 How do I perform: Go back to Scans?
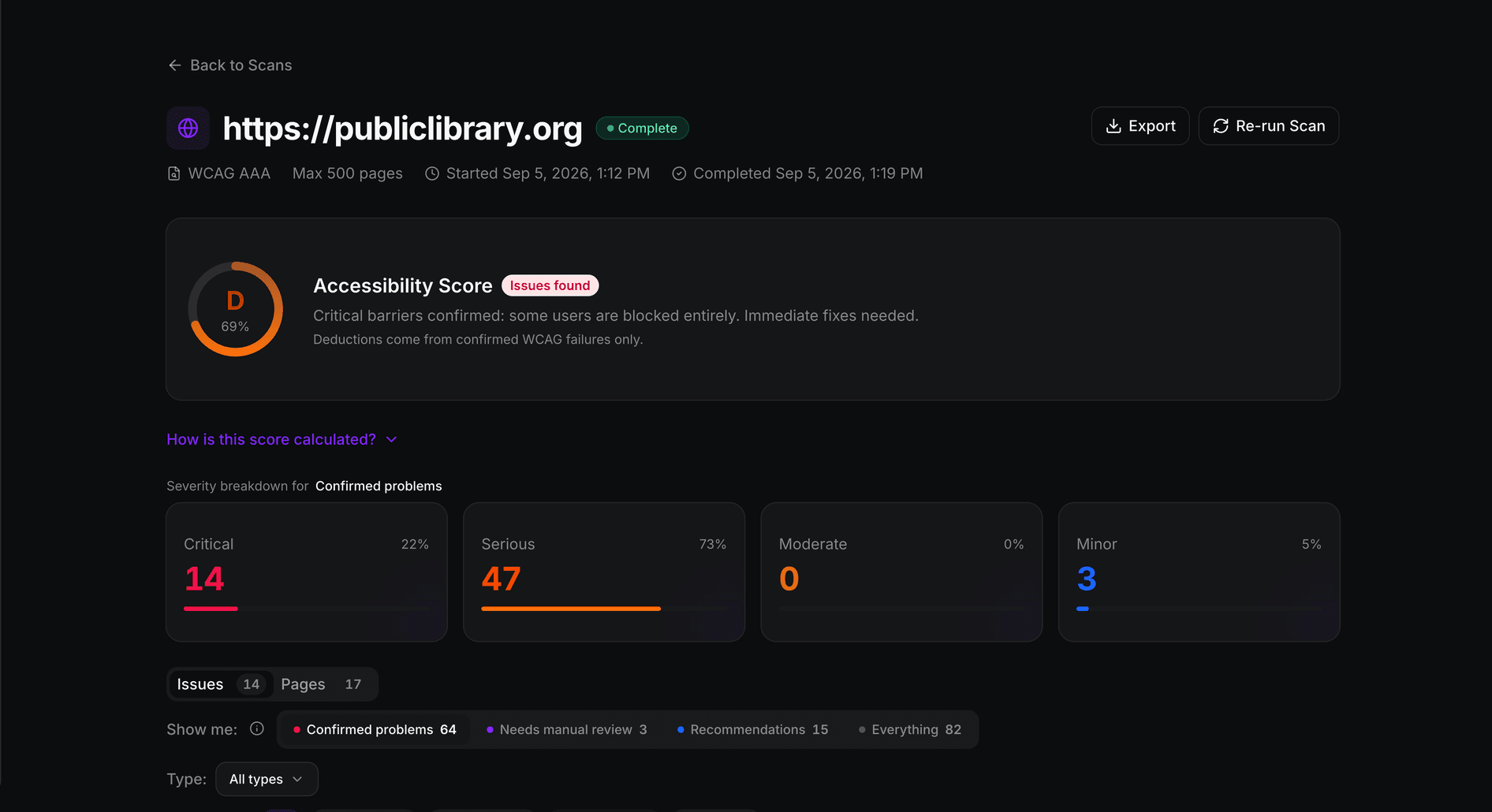click(229, 65)
